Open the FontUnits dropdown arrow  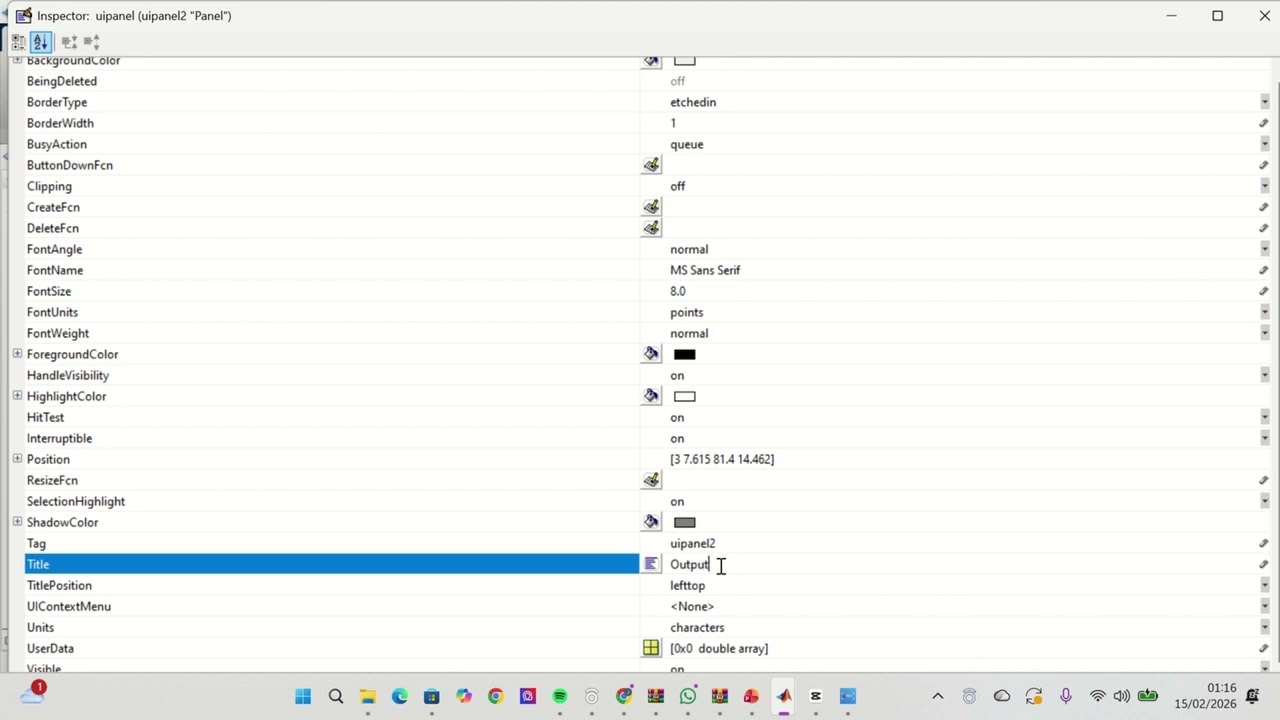pyautogui.click(x=1265, y=312)
